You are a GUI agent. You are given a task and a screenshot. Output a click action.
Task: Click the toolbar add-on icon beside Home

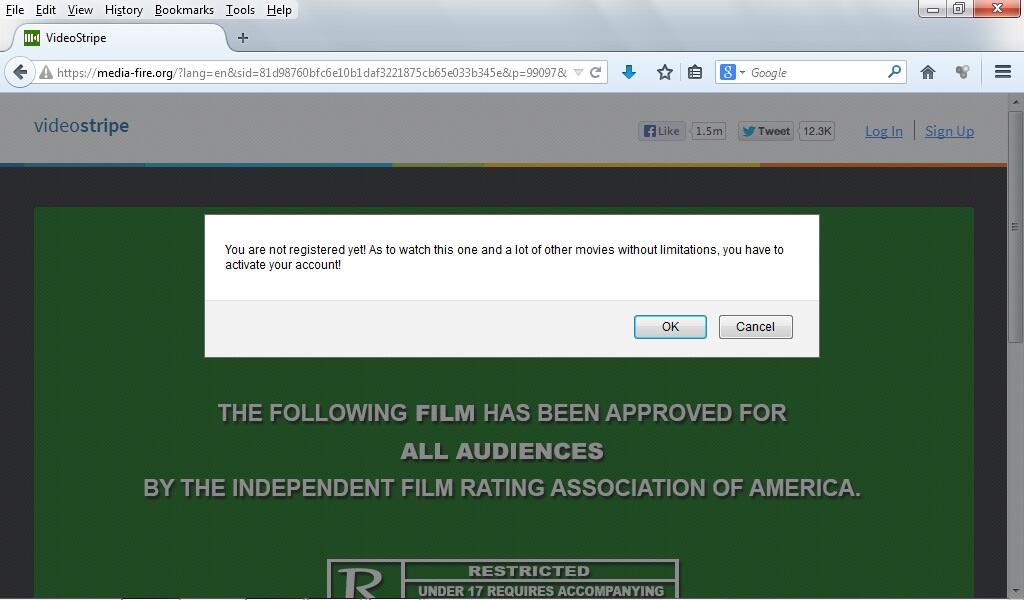(x=962, y=72)
